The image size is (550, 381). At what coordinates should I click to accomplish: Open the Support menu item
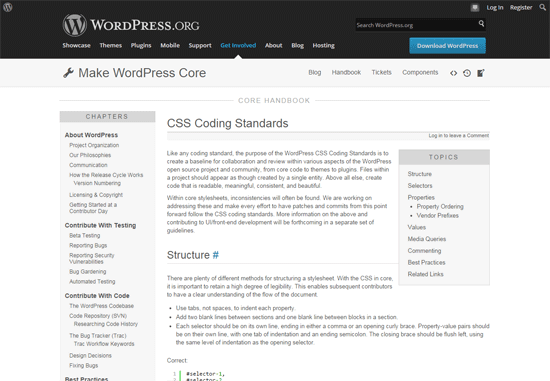(x=200, y=45)
